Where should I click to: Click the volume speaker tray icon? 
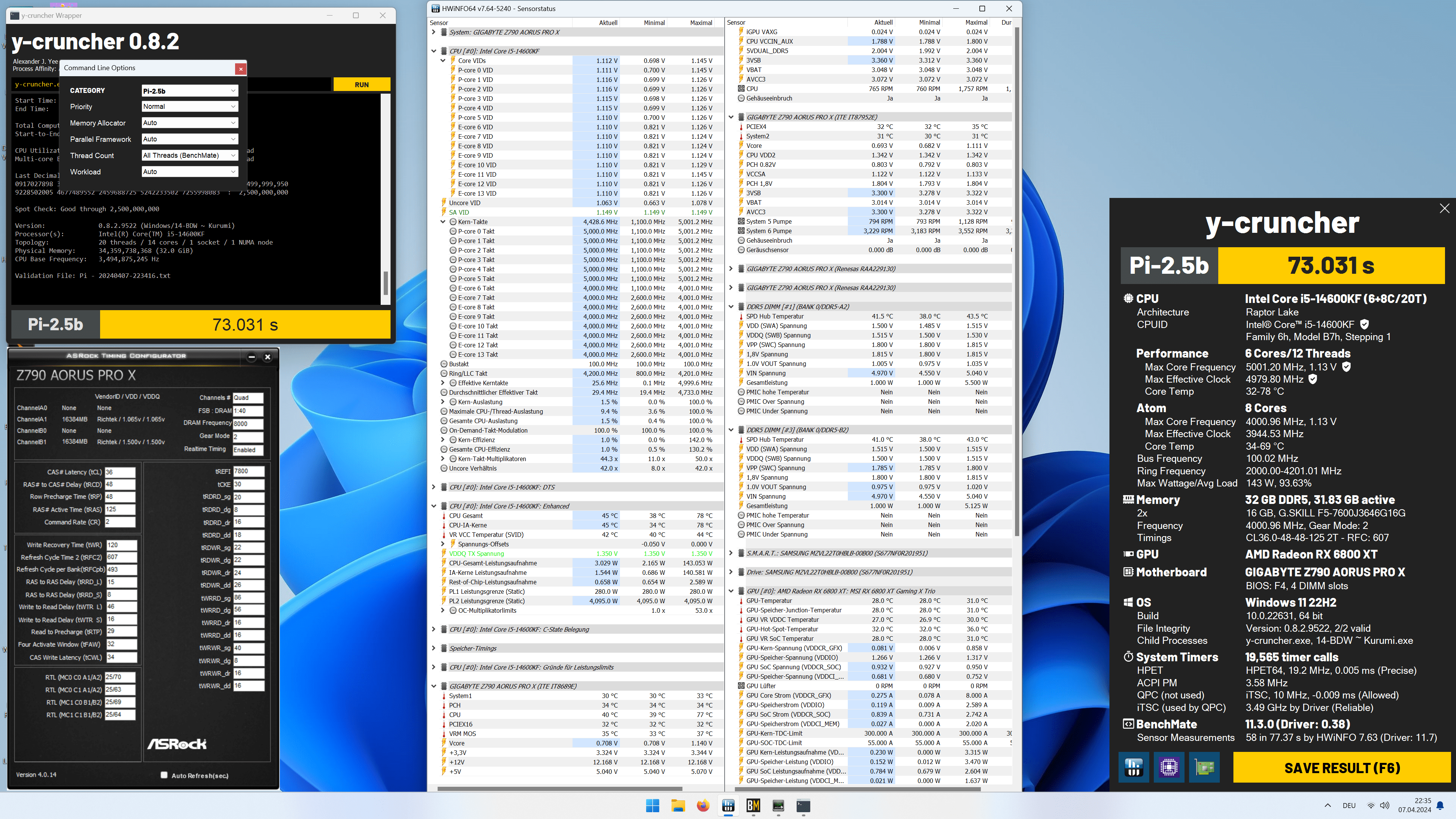[1384, 805]
